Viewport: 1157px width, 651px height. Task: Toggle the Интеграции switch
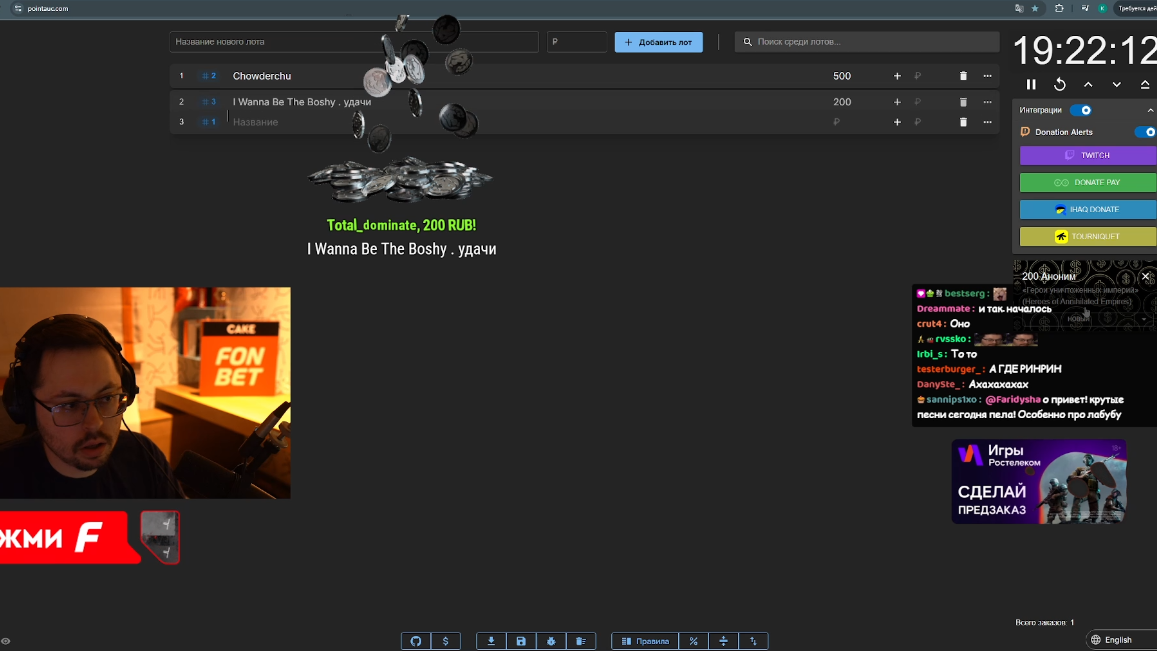coord(1081,110)
